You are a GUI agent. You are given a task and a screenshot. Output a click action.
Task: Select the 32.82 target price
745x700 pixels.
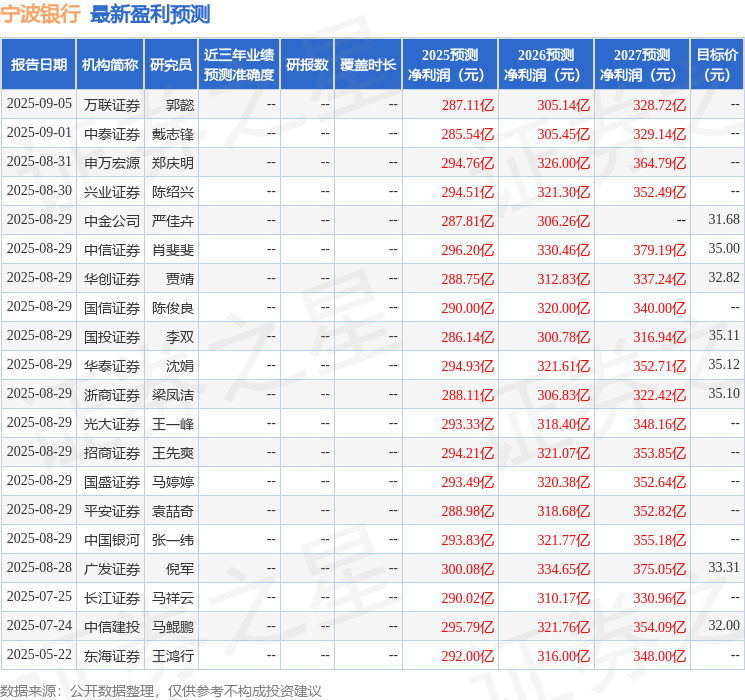(x=724, y=278)
